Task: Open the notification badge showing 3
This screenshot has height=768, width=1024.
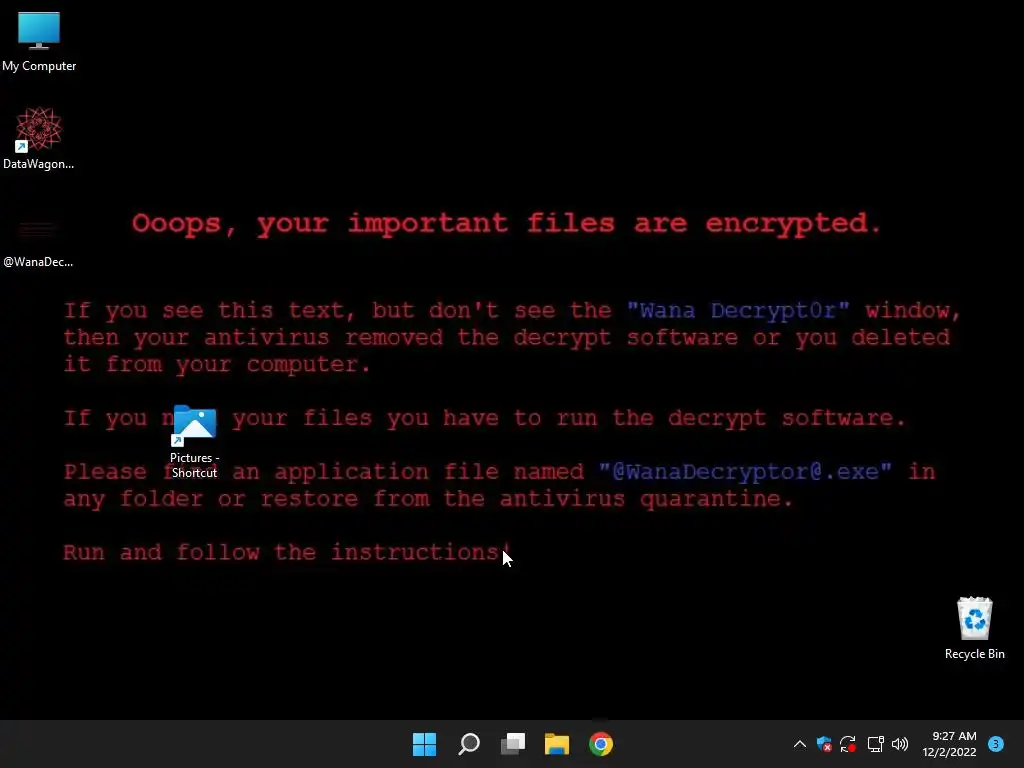Action: (x=996, y=744)
